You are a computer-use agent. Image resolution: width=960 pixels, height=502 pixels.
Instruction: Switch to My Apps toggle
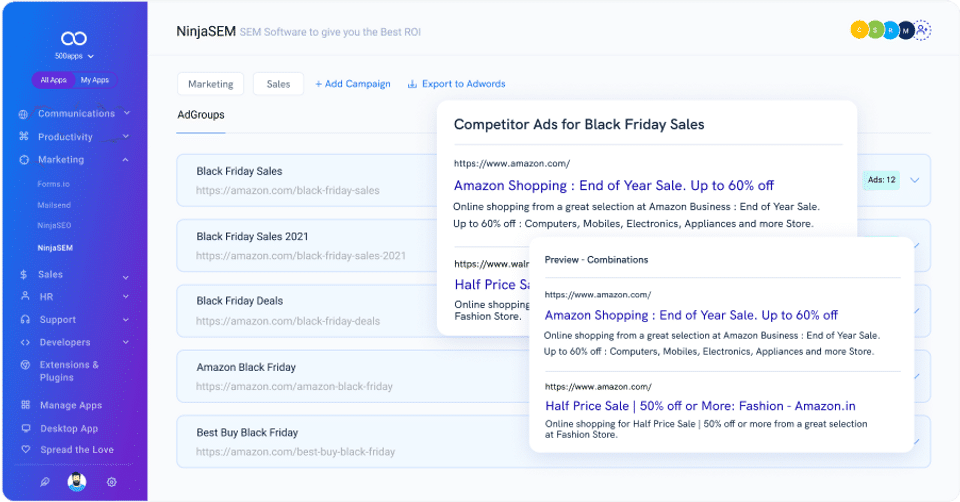(x=95, y=80)
